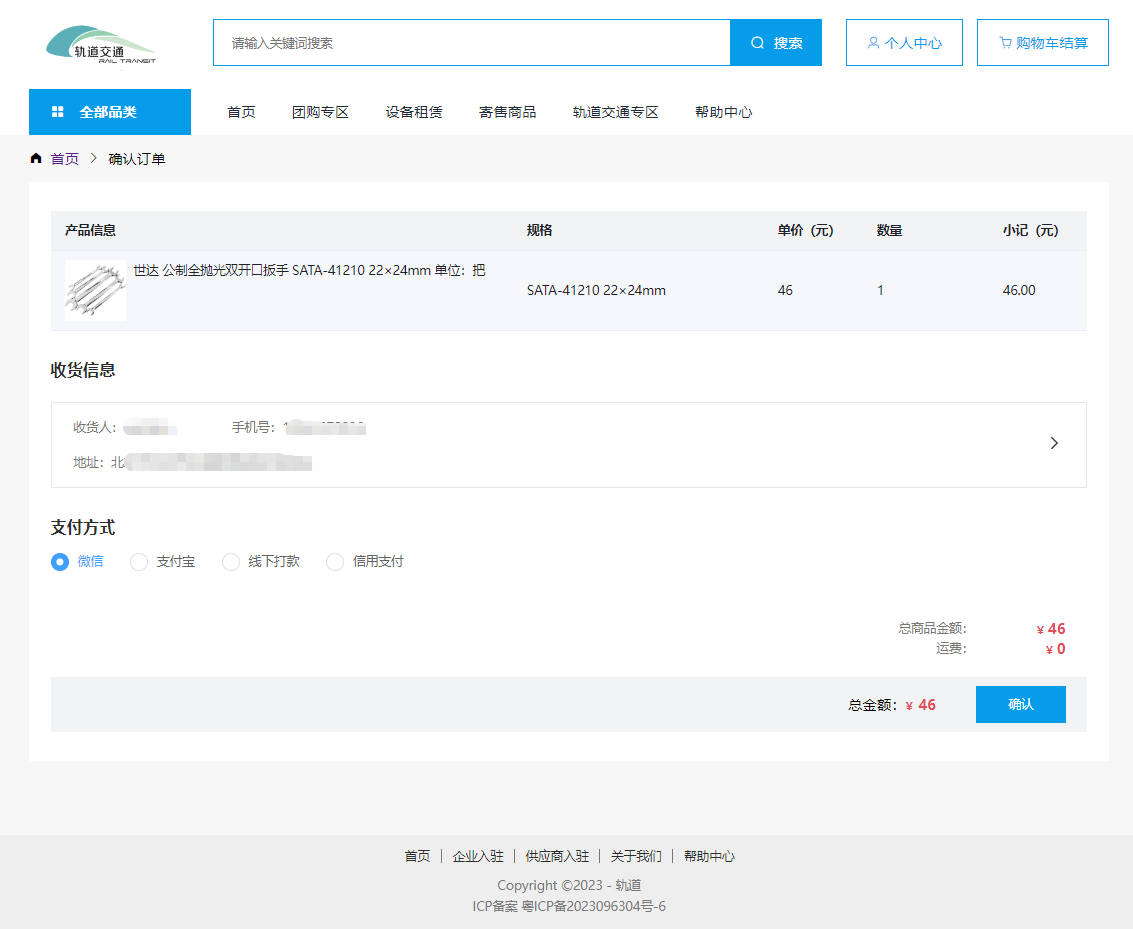The width and height of the screenshot is (1133, 929).
Task: Open the 全部品类 categories menu
Action: [109, 112]
